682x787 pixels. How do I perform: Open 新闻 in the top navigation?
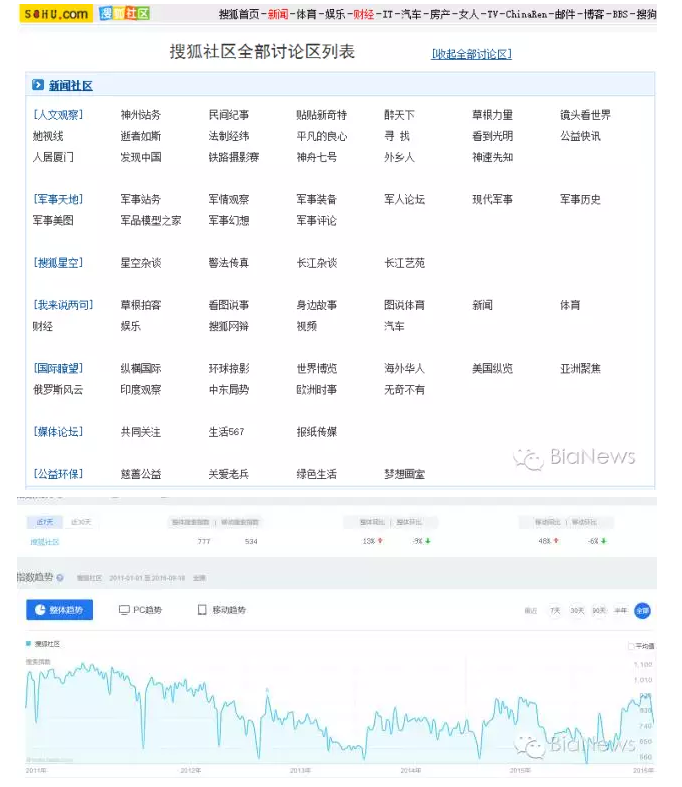278,14
